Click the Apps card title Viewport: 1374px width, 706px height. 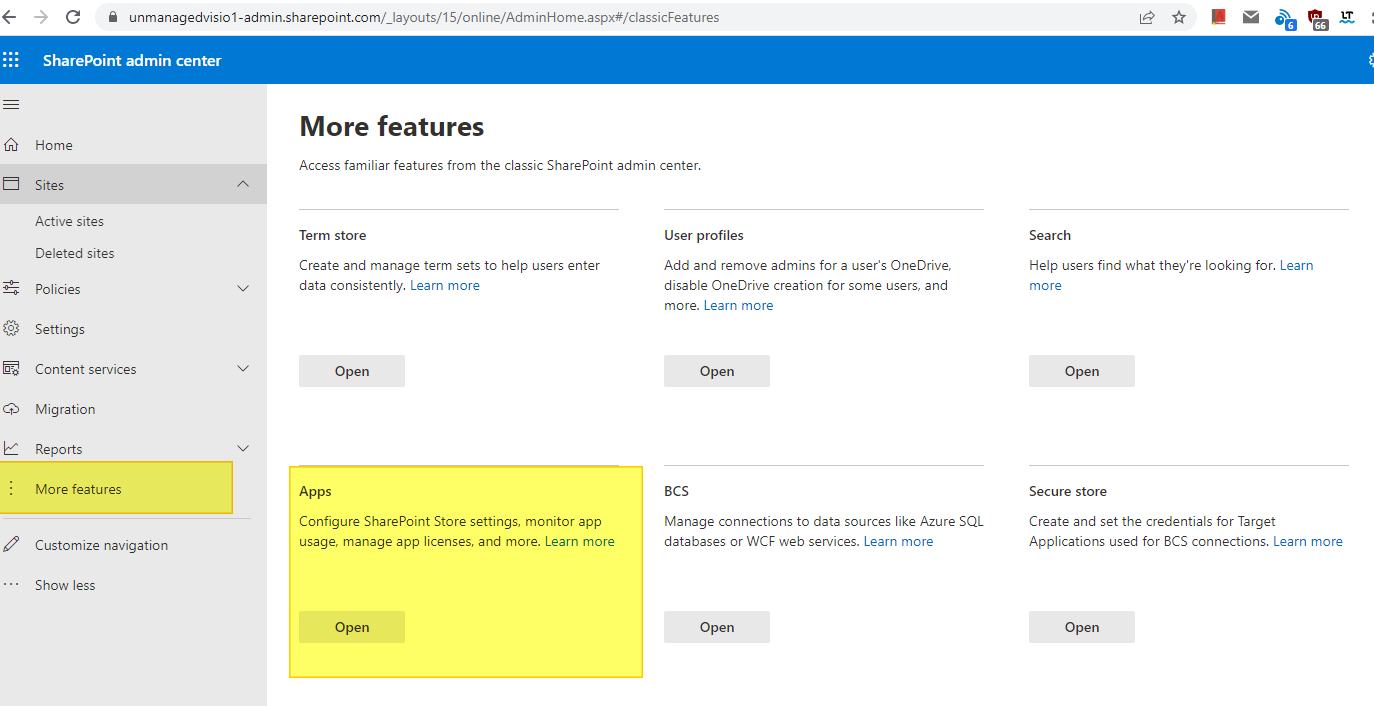(315, 491)
